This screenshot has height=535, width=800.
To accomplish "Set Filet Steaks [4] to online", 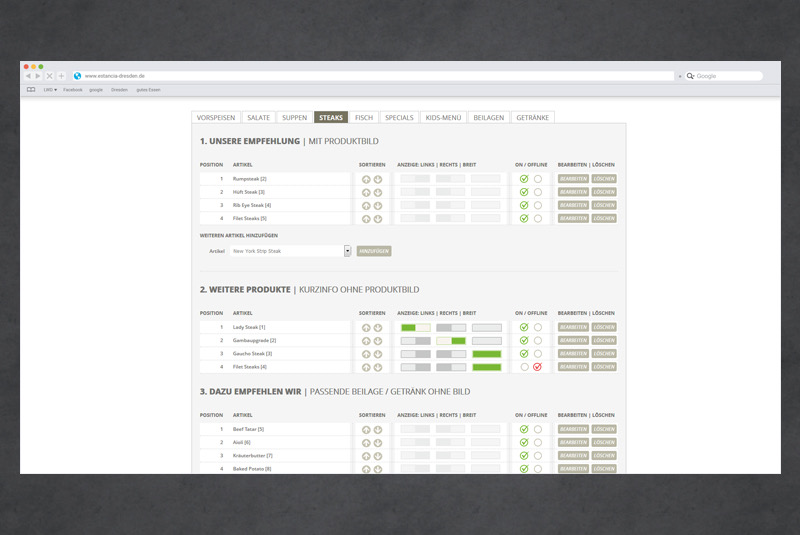I will click(x=524, y=367).
